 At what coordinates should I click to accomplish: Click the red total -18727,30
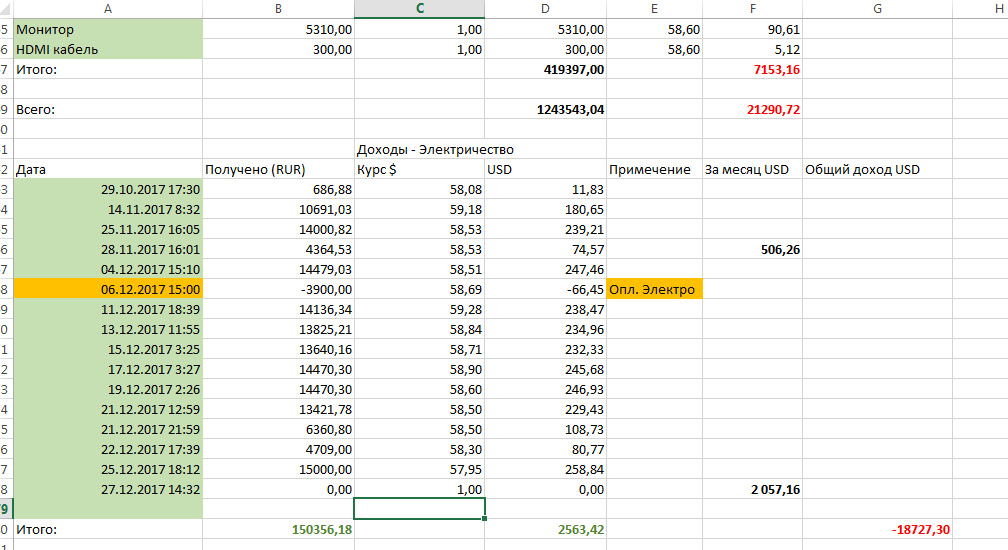tap(920, 529)
